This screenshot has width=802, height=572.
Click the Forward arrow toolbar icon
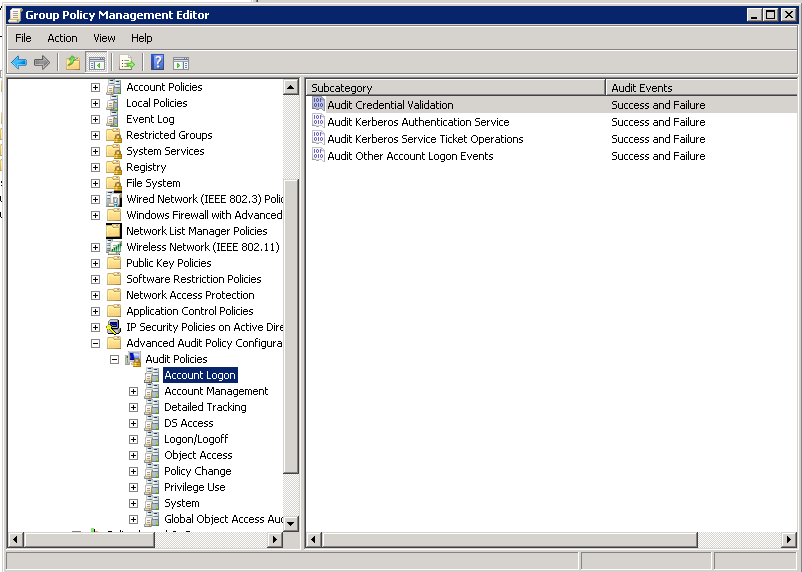[41, 63]
